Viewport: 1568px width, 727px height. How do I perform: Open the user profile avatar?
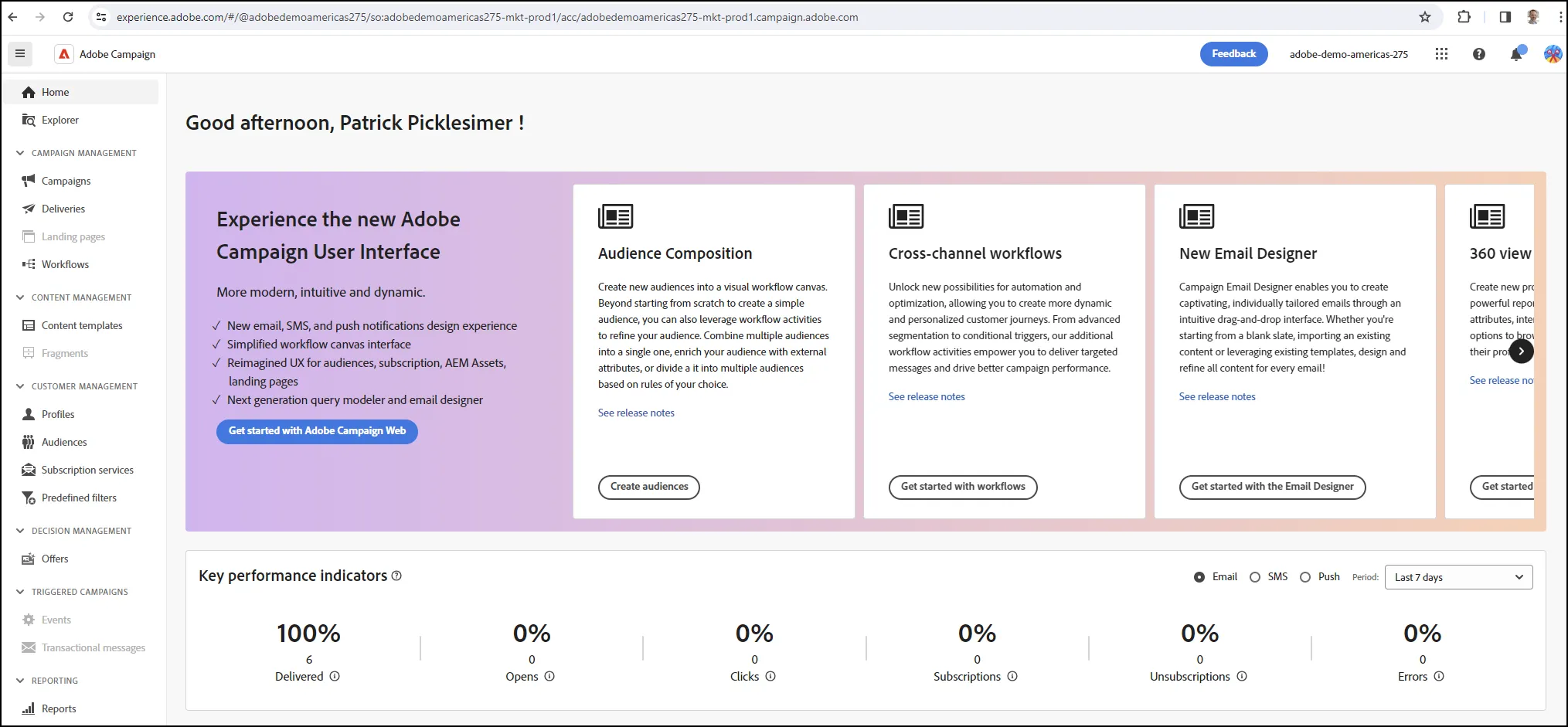click(1553, 54)
